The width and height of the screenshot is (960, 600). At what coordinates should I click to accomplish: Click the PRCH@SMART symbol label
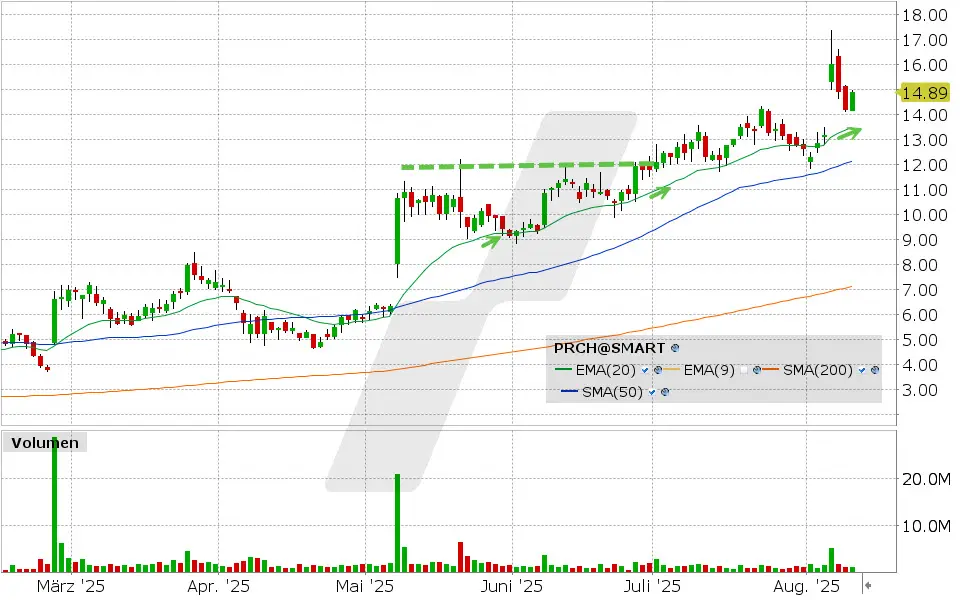coord(609,348)
